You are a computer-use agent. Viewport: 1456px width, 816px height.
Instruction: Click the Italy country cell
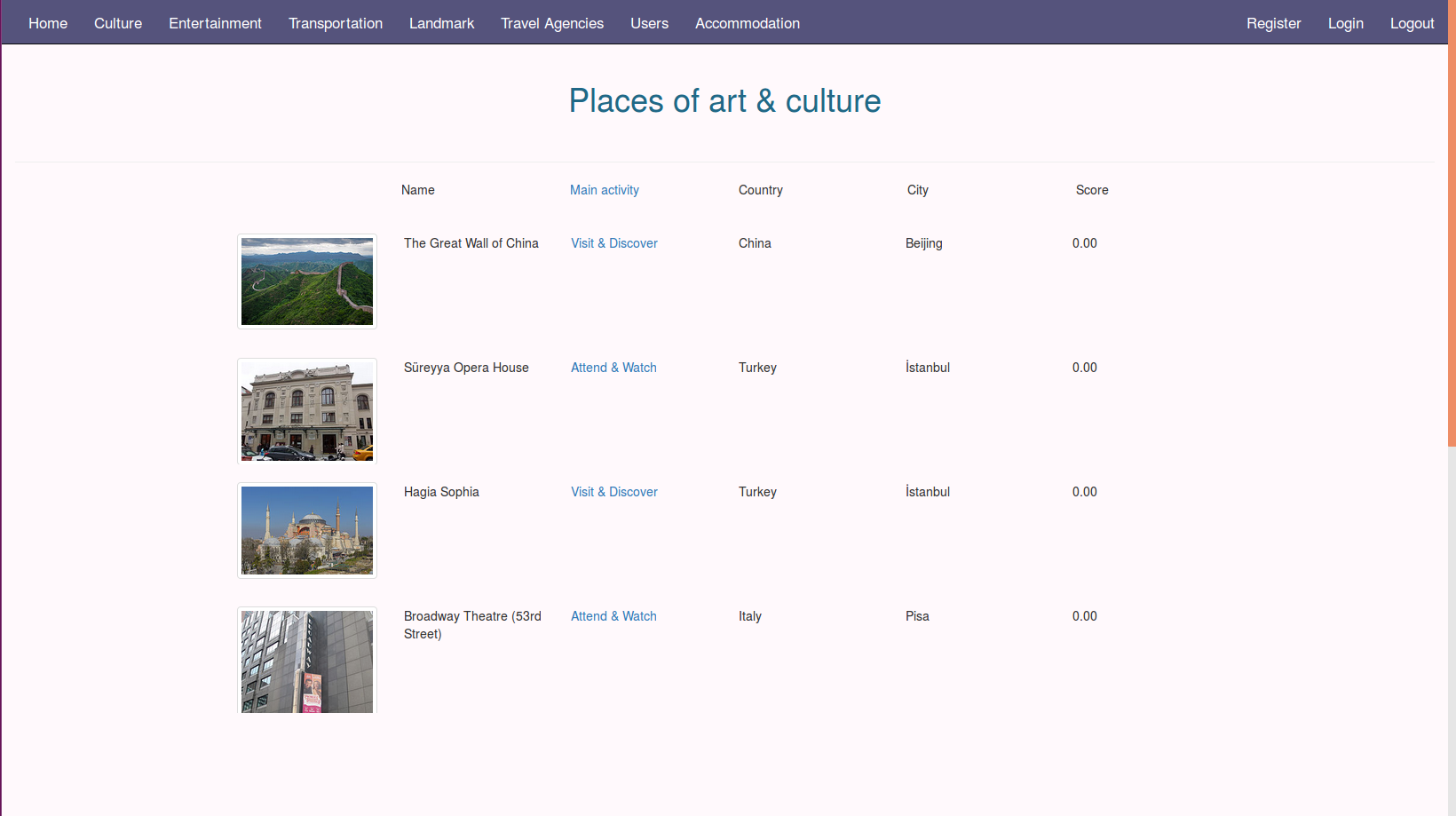tap(750, 616)
